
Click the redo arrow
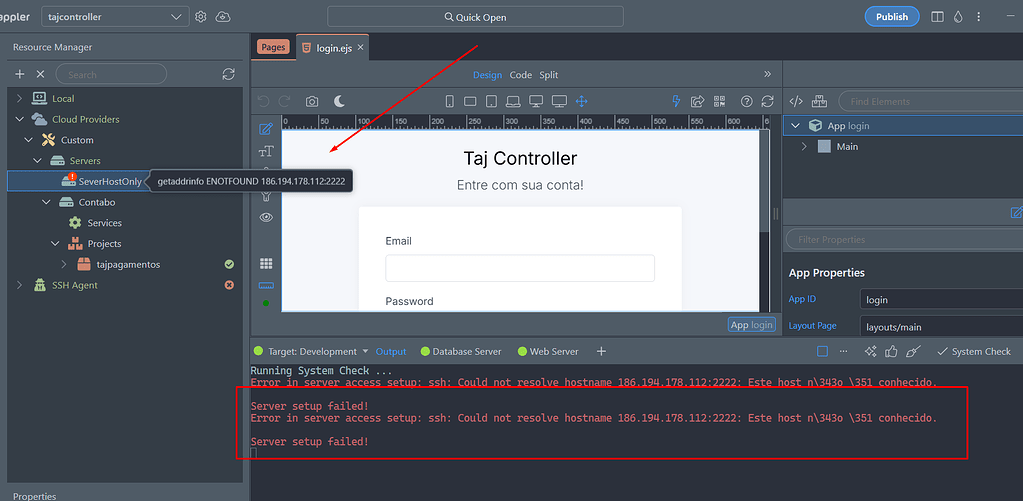pos(284,101)
